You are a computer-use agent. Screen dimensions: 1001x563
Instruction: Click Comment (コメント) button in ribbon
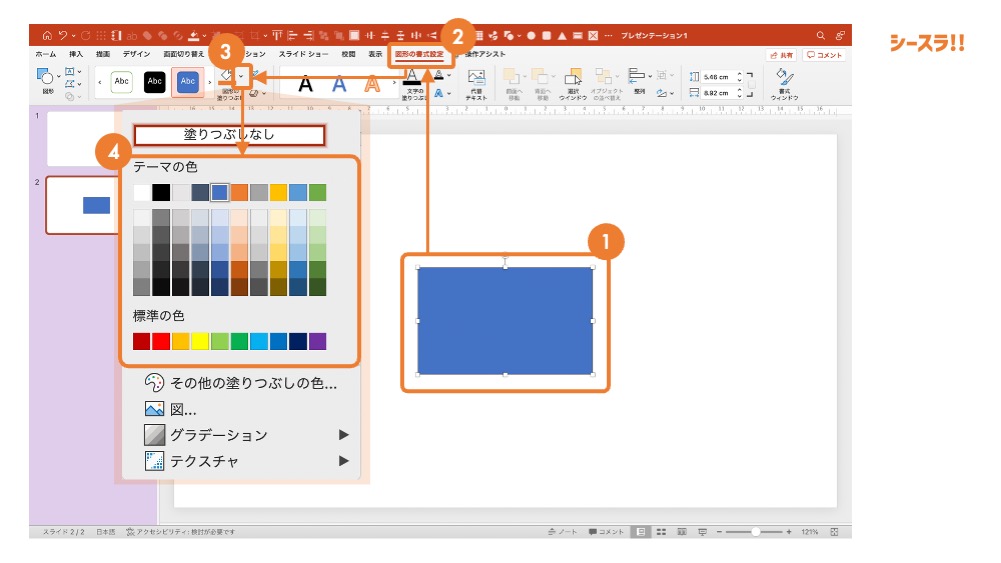tap(824, 55)
